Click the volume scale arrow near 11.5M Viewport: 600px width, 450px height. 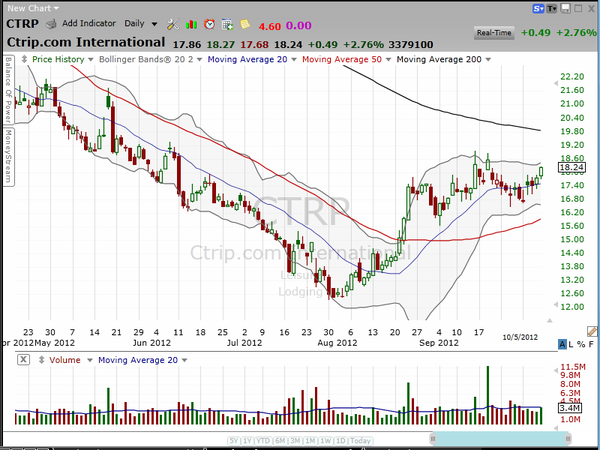click(x=556, y=370)
